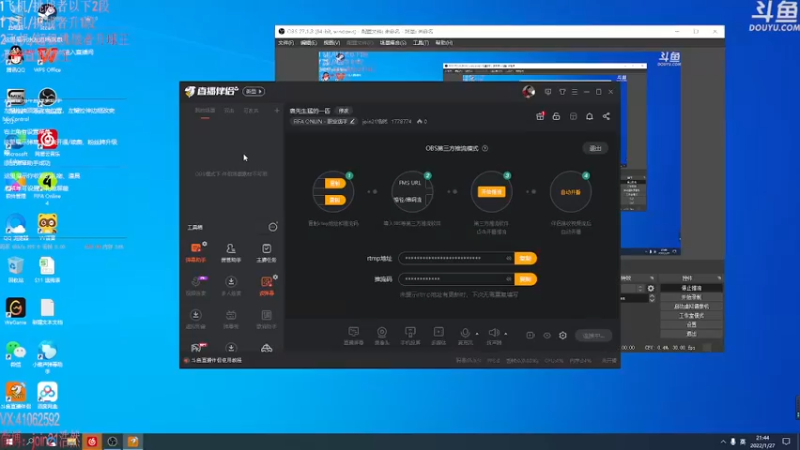Click Studio Mode in OBS controls
The height and width of the screenshot is (450, 800).
[x=691, y=316]
